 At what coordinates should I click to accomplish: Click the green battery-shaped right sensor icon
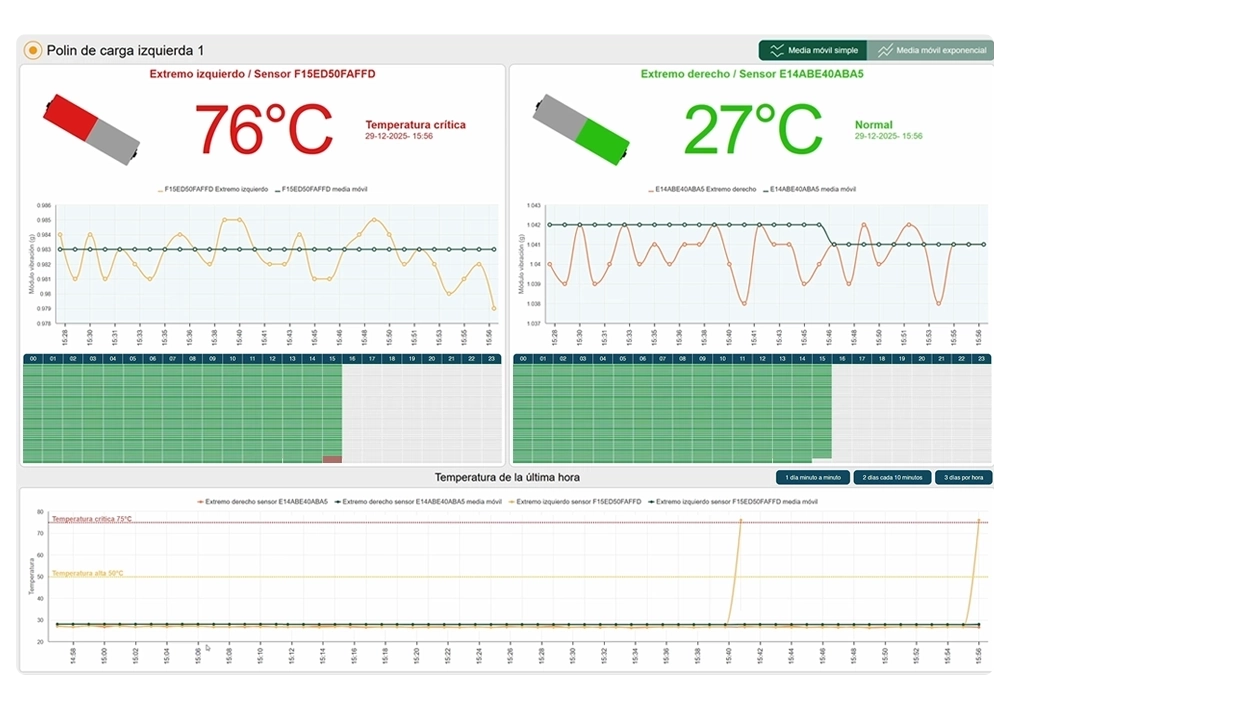point(581,128)
